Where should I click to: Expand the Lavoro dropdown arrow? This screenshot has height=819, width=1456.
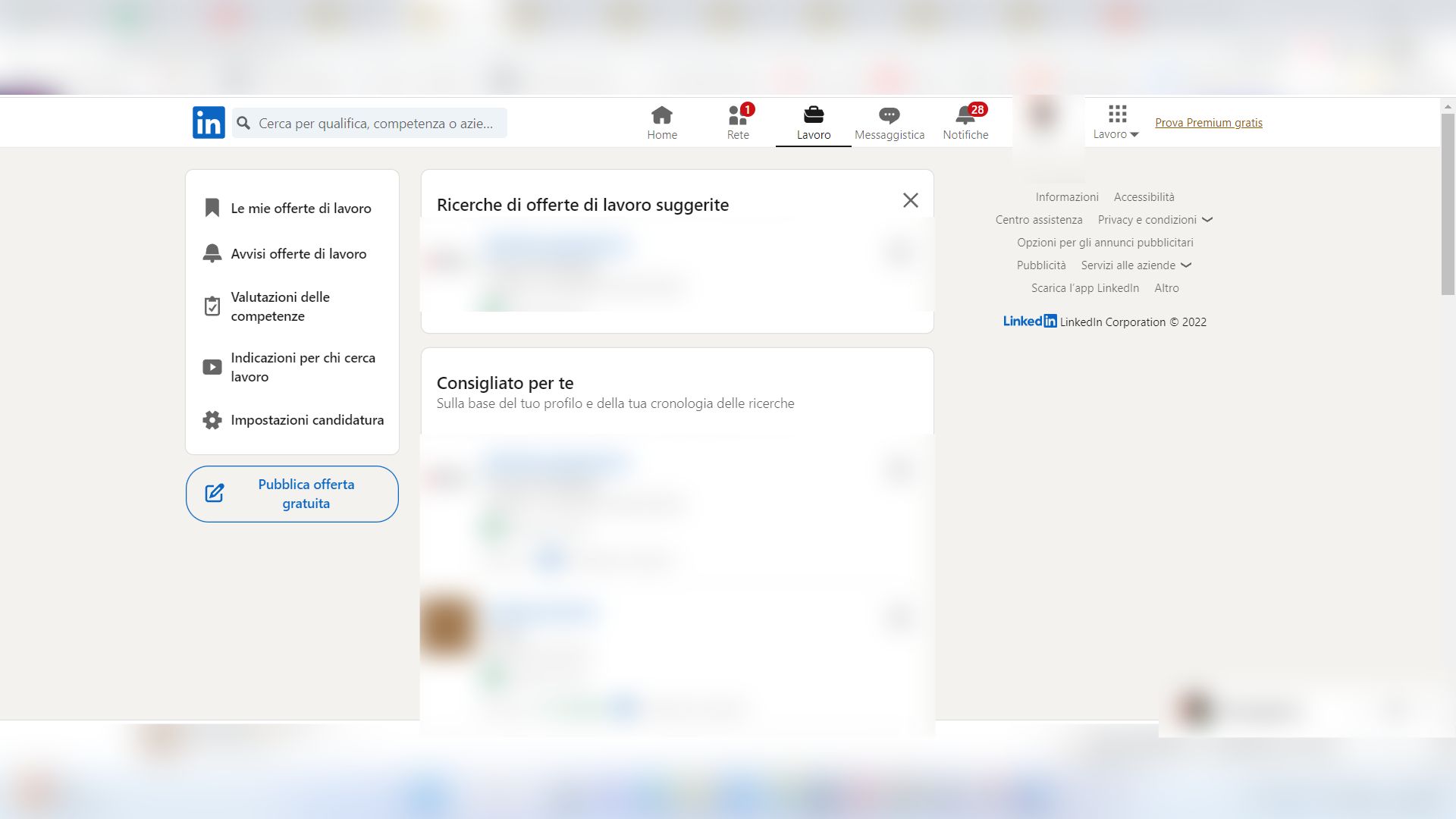pos(1134,135)
